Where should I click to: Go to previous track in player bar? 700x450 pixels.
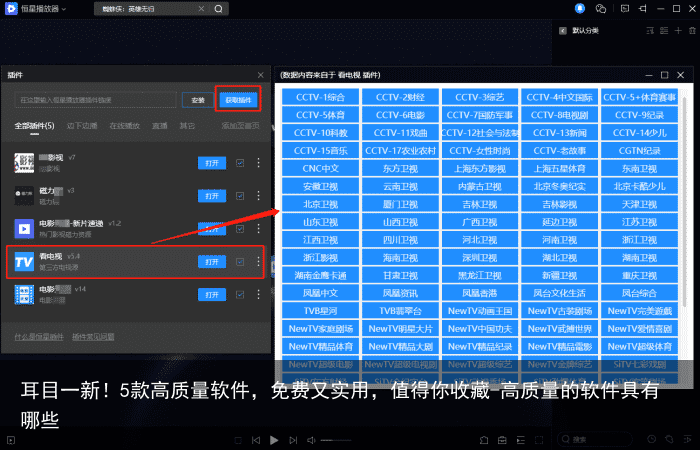coord(255,440)
